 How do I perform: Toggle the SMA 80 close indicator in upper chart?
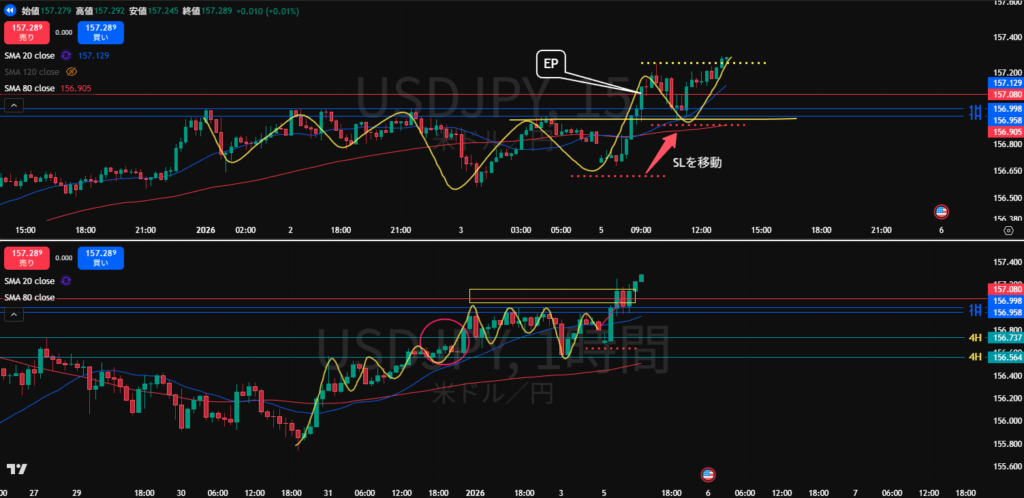tap(29, 87)
